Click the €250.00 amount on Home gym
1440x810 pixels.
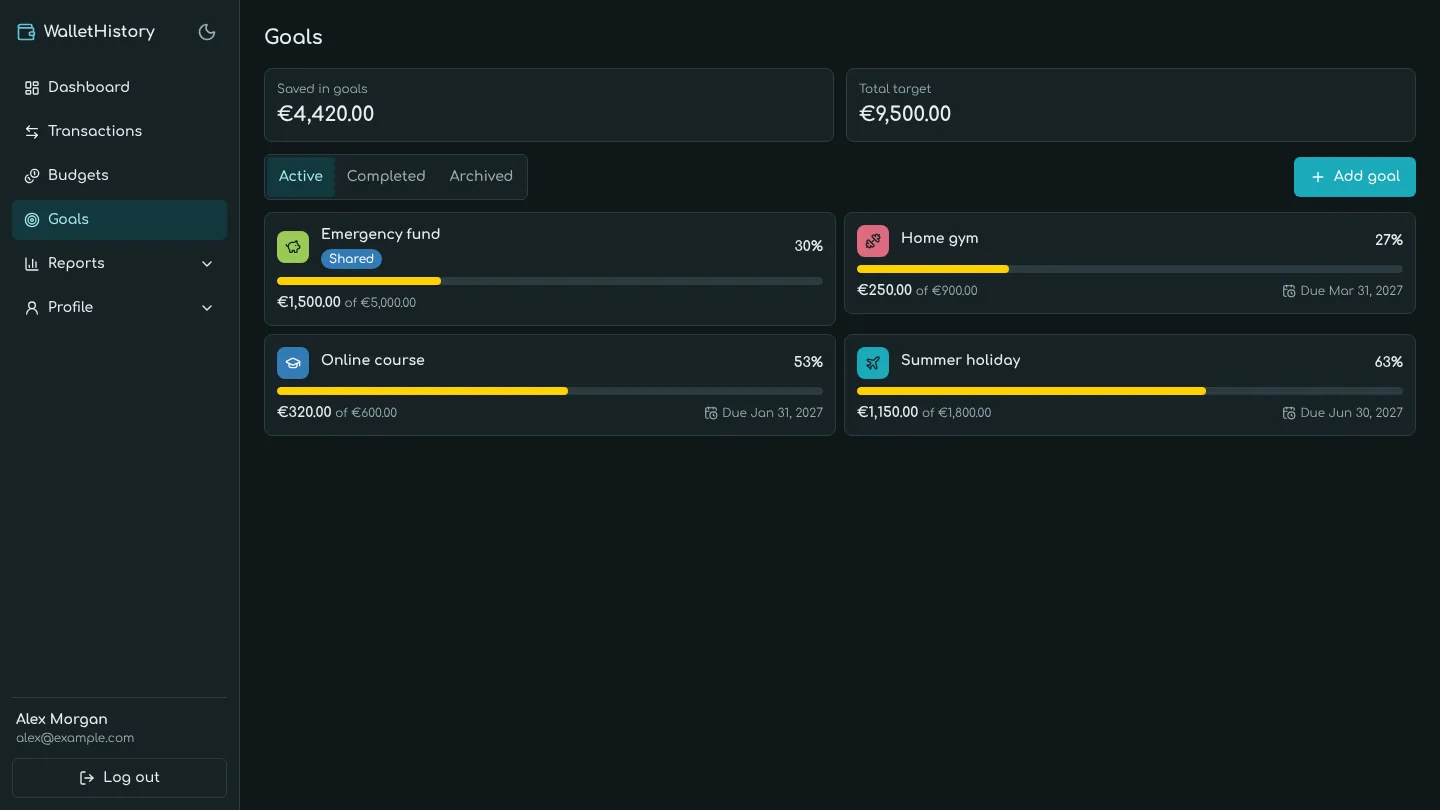click(884, 290)
